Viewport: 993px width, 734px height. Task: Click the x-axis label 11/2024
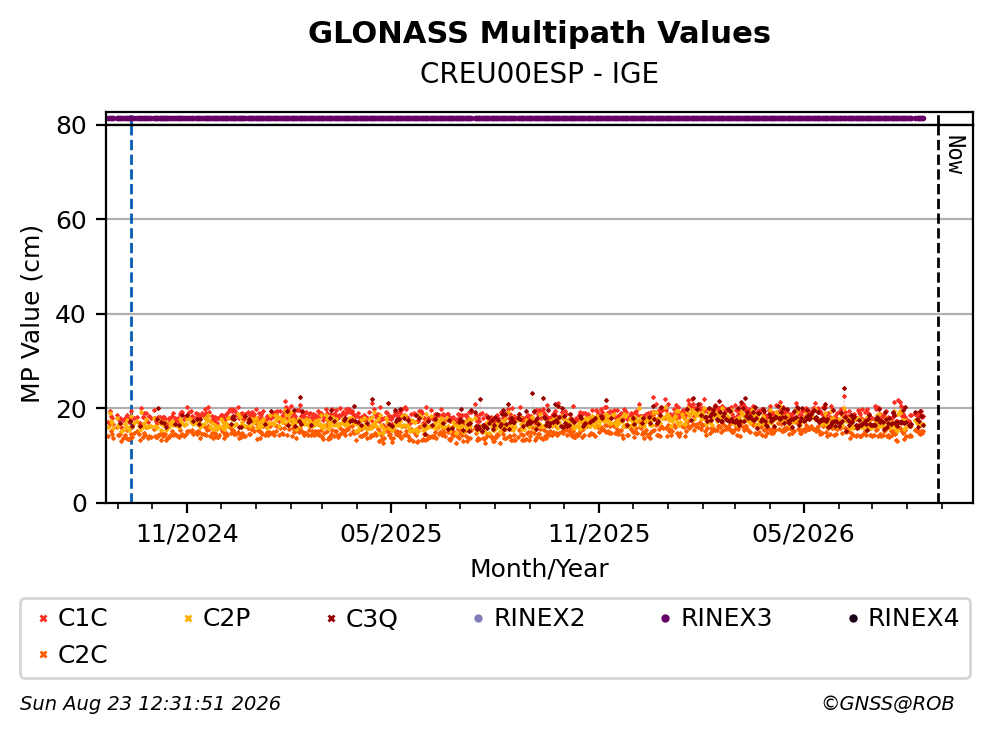(187, 533)
